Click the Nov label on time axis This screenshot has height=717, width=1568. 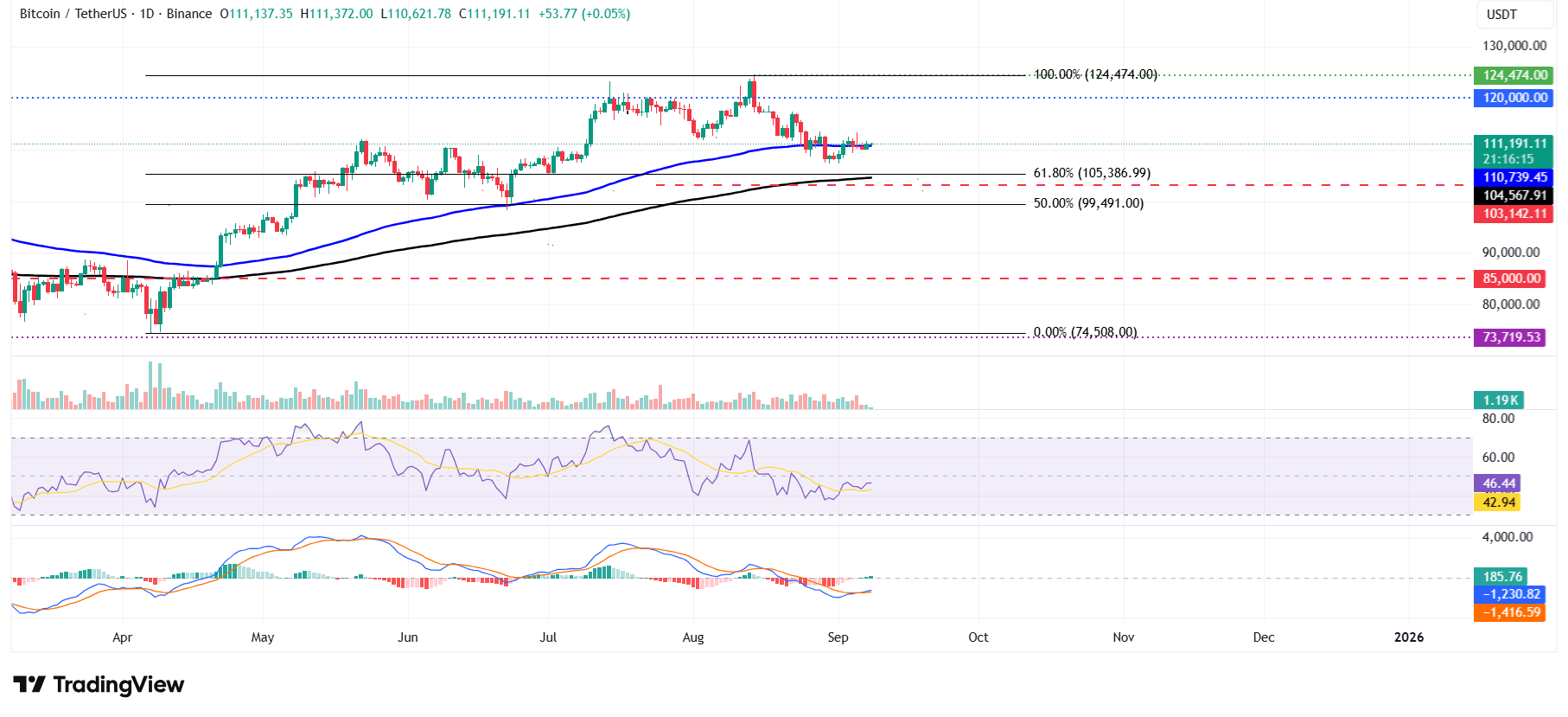[1124, 637]
